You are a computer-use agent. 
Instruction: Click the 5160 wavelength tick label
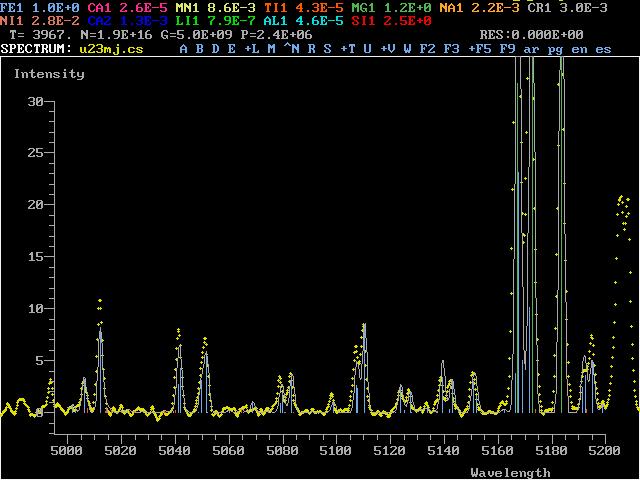(x=498, y=451)
